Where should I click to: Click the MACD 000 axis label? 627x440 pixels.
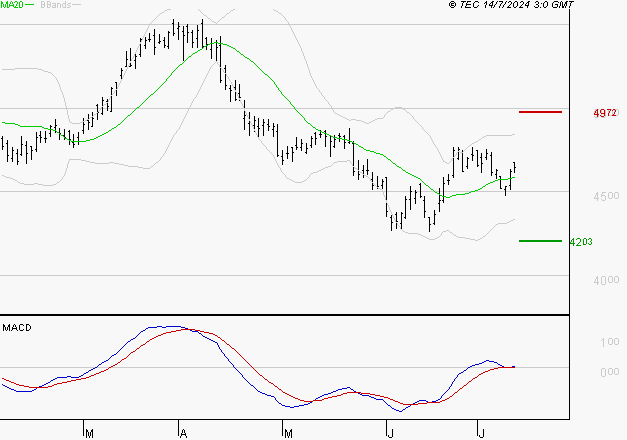click(609, 372)
